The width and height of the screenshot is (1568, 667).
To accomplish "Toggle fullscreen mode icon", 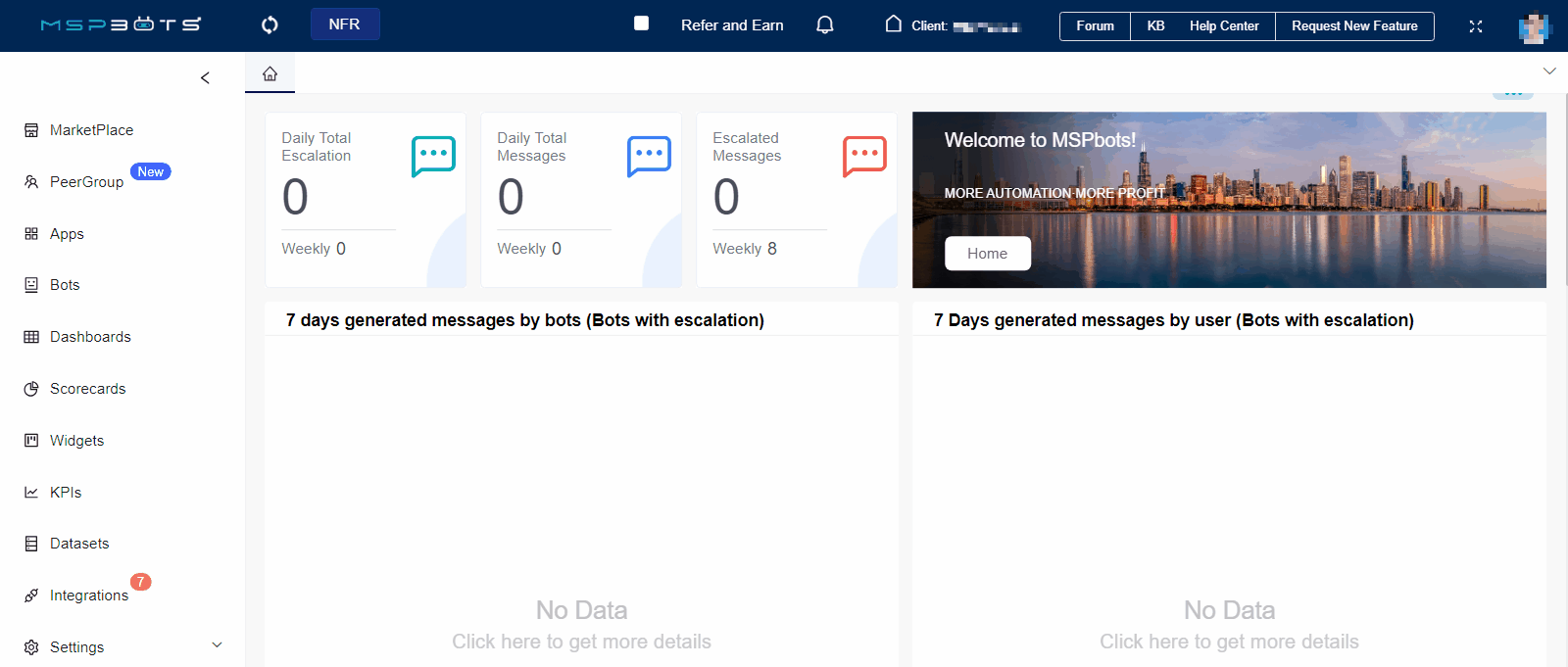I will click(1476, 26).
